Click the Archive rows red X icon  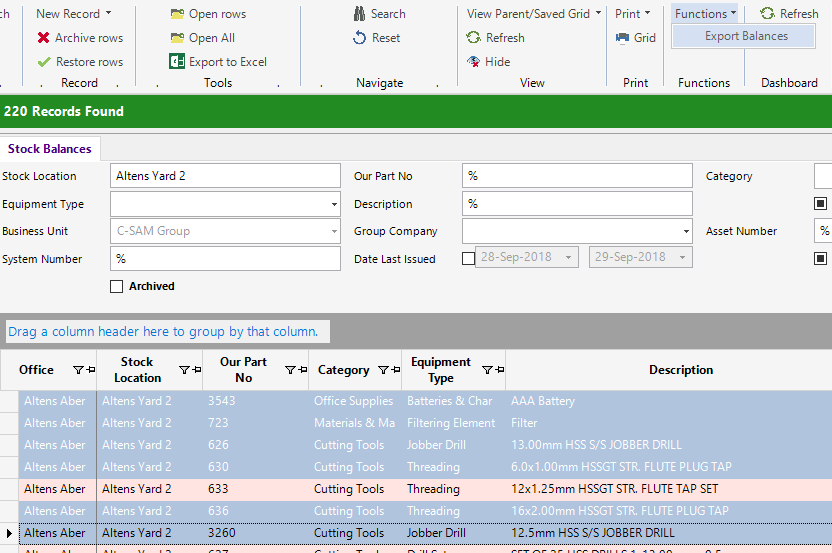tap(44, 38)
